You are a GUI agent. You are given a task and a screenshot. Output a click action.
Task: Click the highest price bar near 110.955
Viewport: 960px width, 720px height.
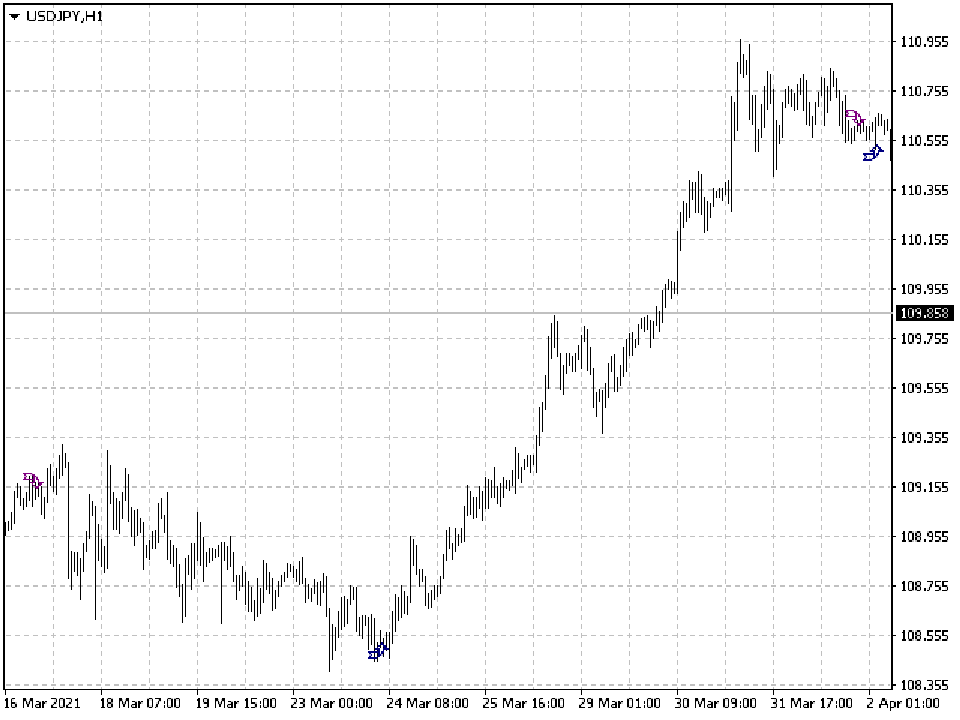click(x=740, y=58)
